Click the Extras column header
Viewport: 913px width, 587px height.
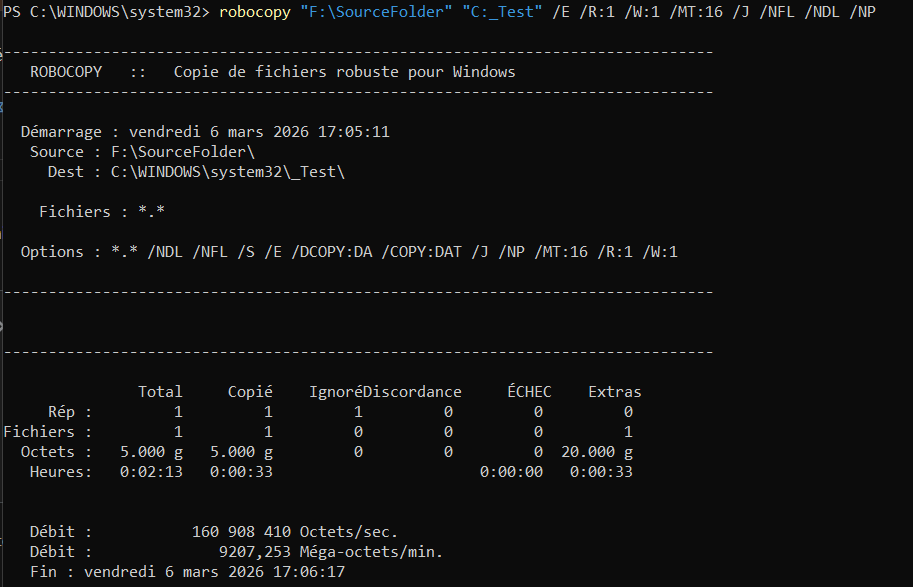pyautogui.click(x=614, y=392)
